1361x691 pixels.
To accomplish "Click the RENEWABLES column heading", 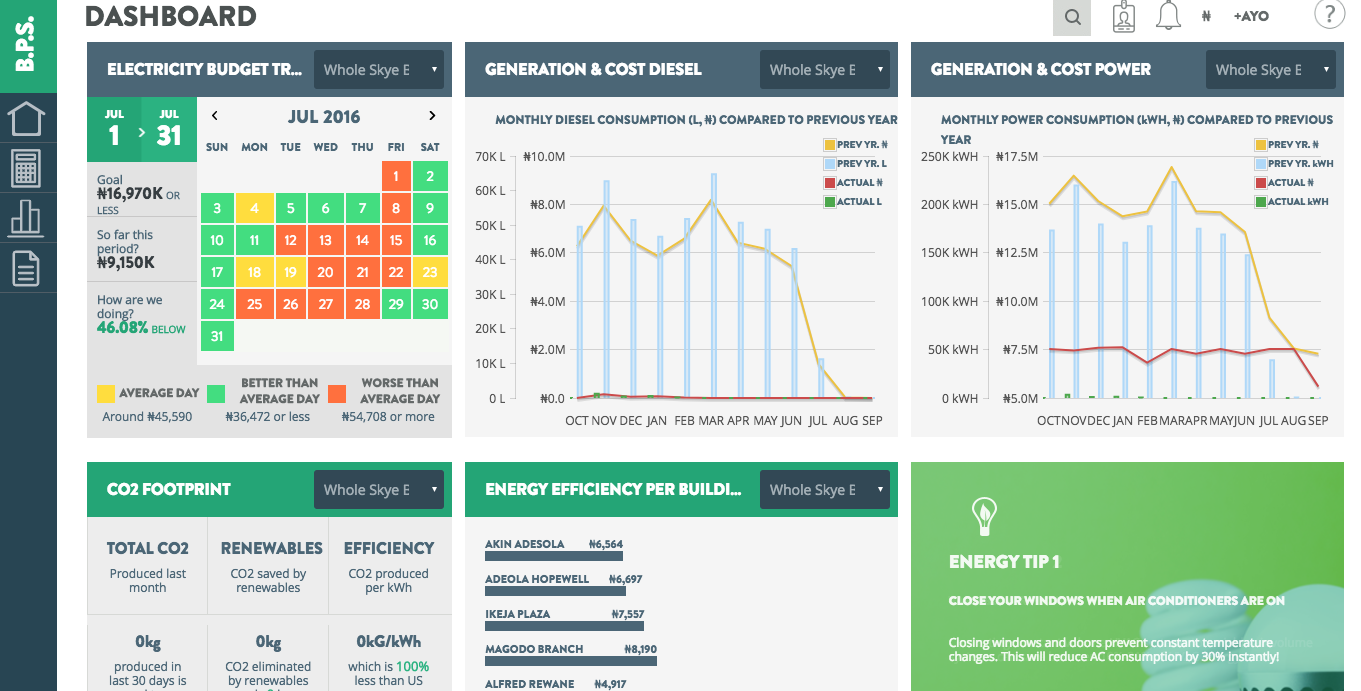I will tap(271, 548).
